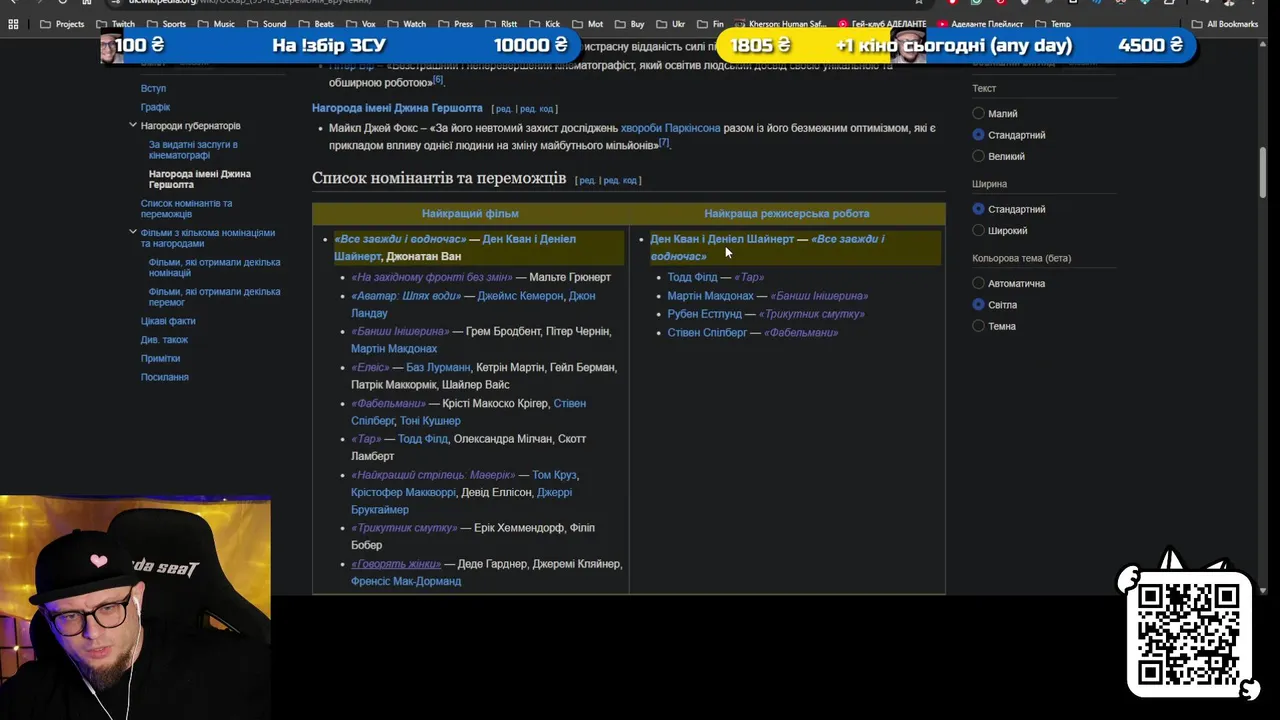Open the Ukr bookmark folder
This screenshot has width=1280, height=720.
pyautogui.click(x=671, y=24)
